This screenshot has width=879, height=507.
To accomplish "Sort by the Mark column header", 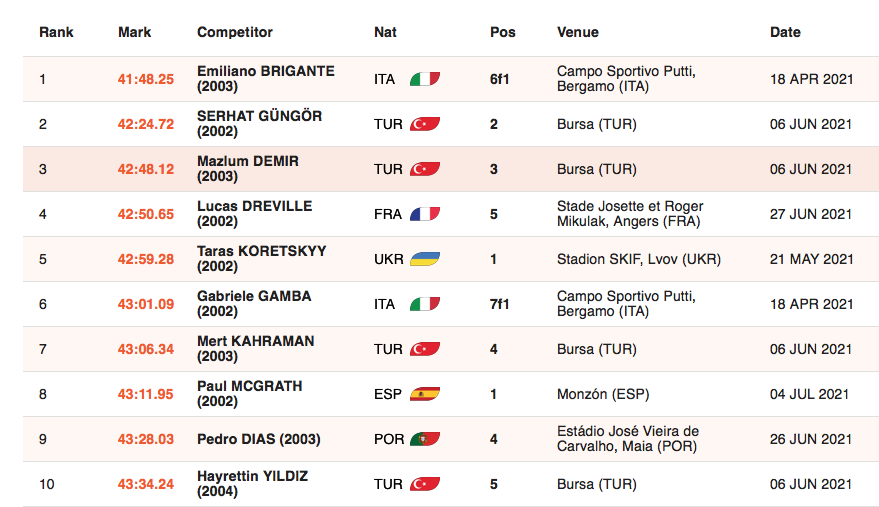I will tap(135, 32).
